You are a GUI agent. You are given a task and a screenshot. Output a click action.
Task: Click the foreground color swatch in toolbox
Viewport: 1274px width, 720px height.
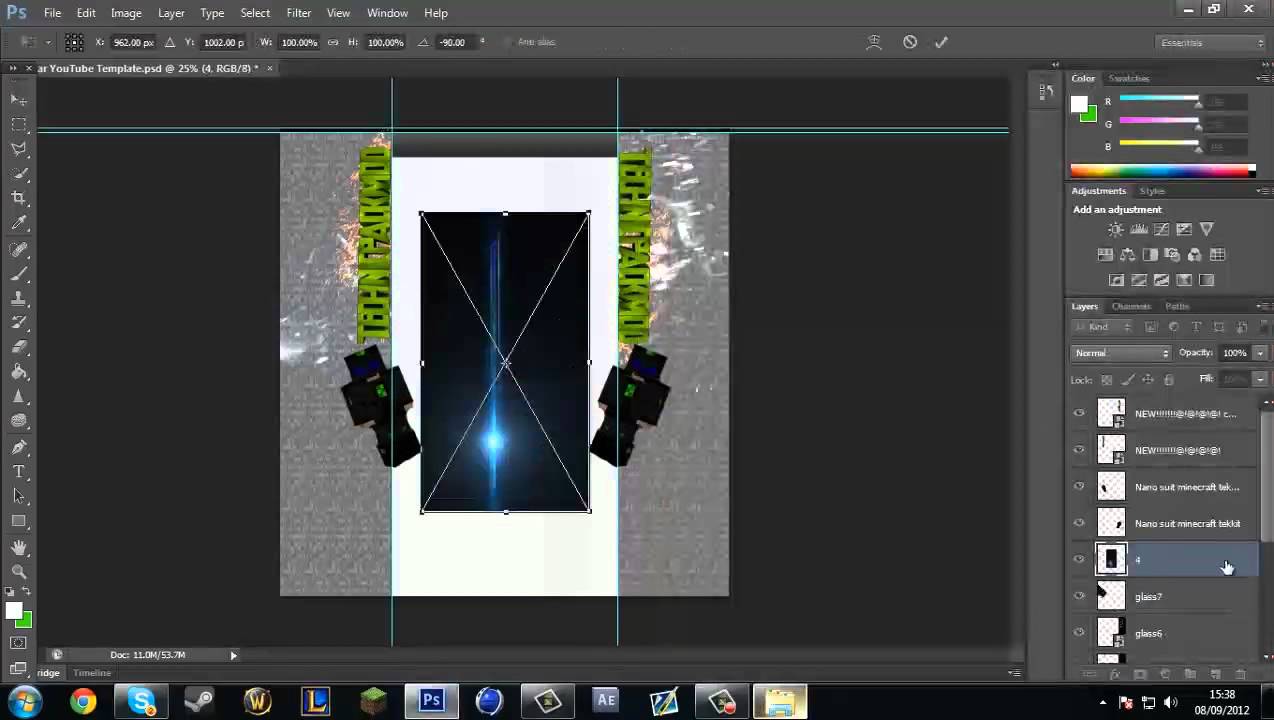pos(15,612)
